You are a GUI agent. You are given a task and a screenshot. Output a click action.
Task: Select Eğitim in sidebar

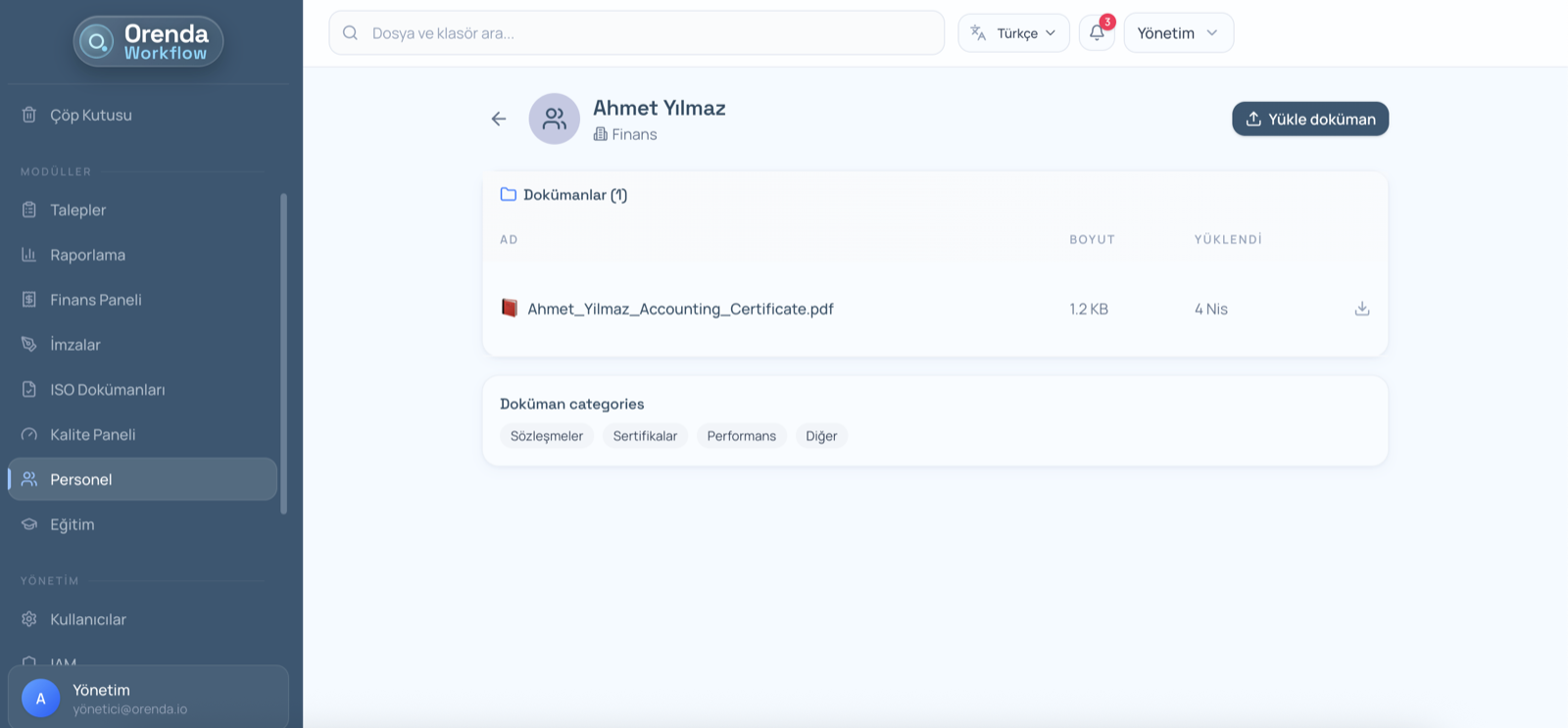[142, 524]
